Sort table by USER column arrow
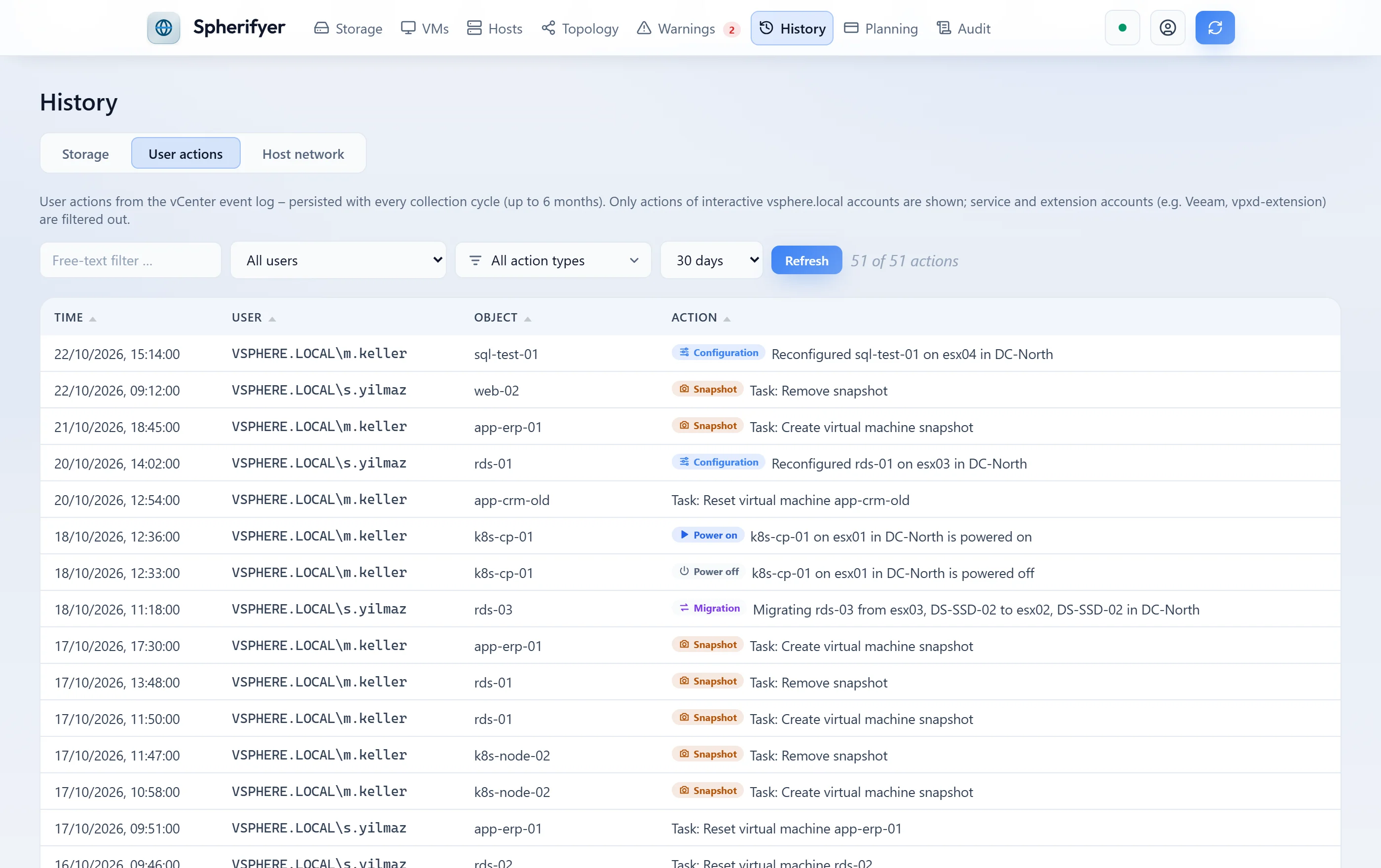Viewport: 1381px width, 868px height. (272, 319)
